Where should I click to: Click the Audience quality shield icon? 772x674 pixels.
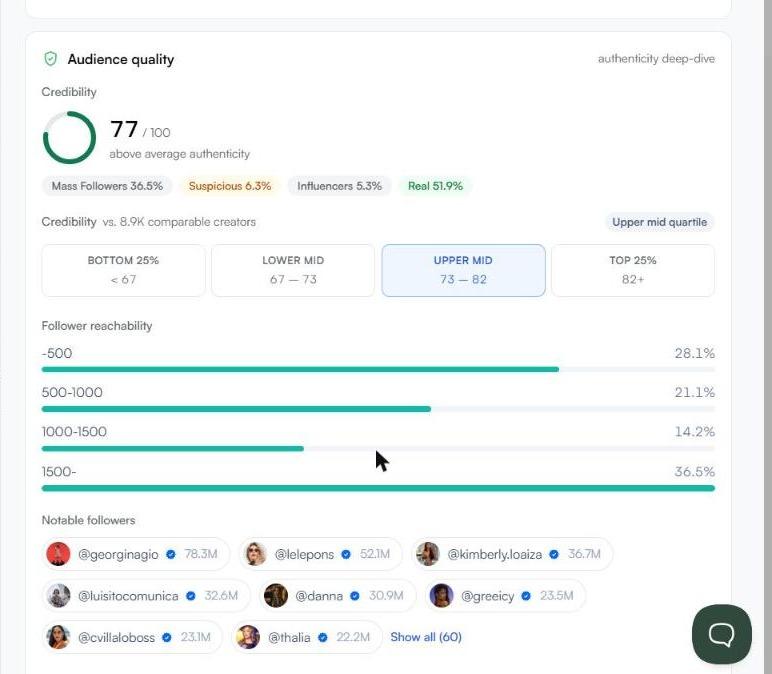[51, 59]
